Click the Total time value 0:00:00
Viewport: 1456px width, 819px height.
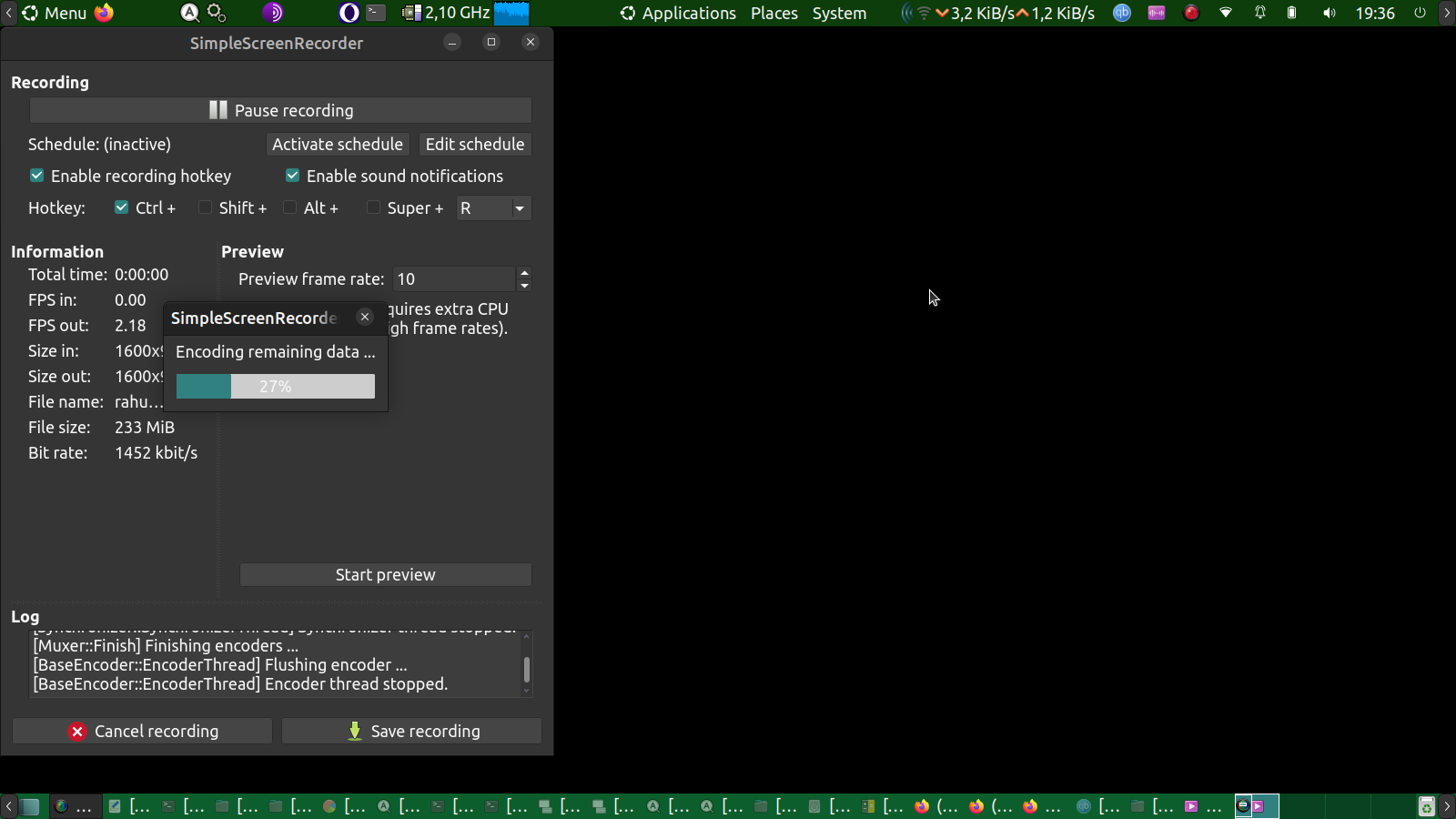pyautogui.click(x=141, y=274)
